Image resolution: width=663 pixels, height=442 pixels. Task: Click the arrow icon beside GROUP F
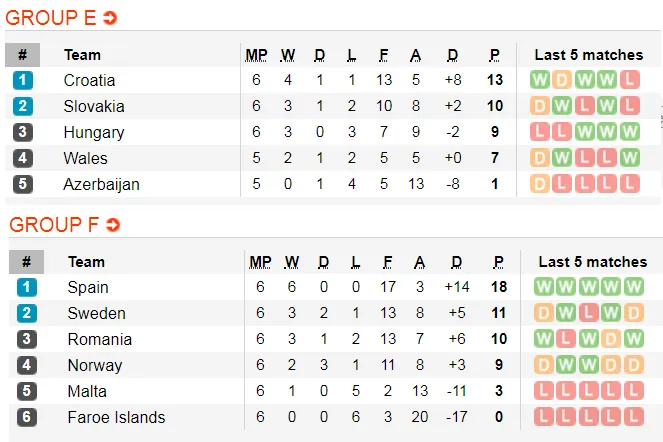tap(112, 225)
